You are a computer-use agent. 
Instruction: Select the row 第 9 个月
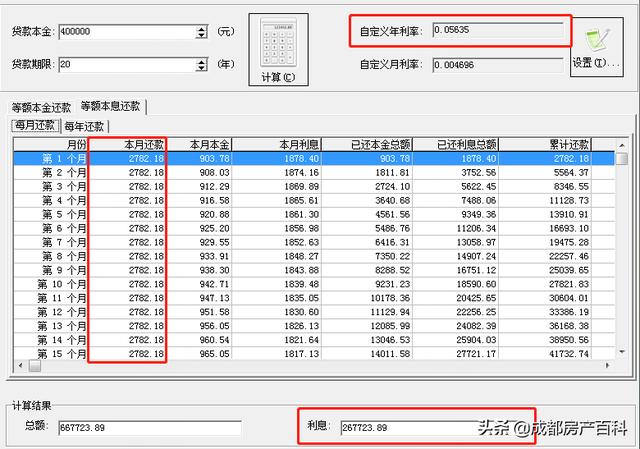coord(314,270)
